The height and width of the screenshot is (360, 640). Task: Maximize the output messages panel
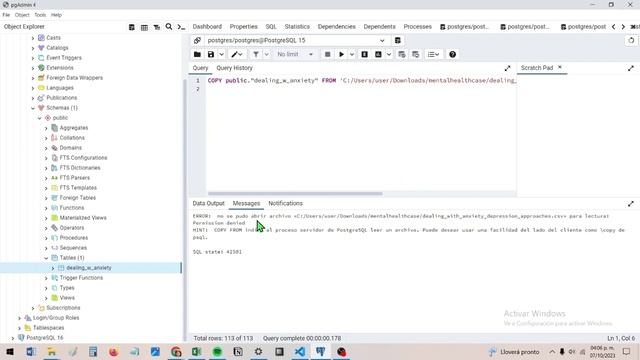631,203
